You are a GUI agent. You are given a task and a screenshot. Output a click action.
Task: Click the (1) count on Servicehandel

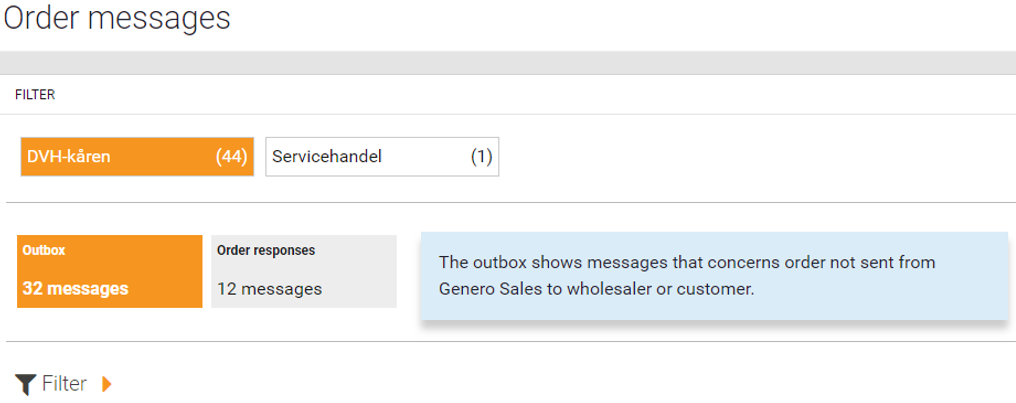click(x=481, y=157)
